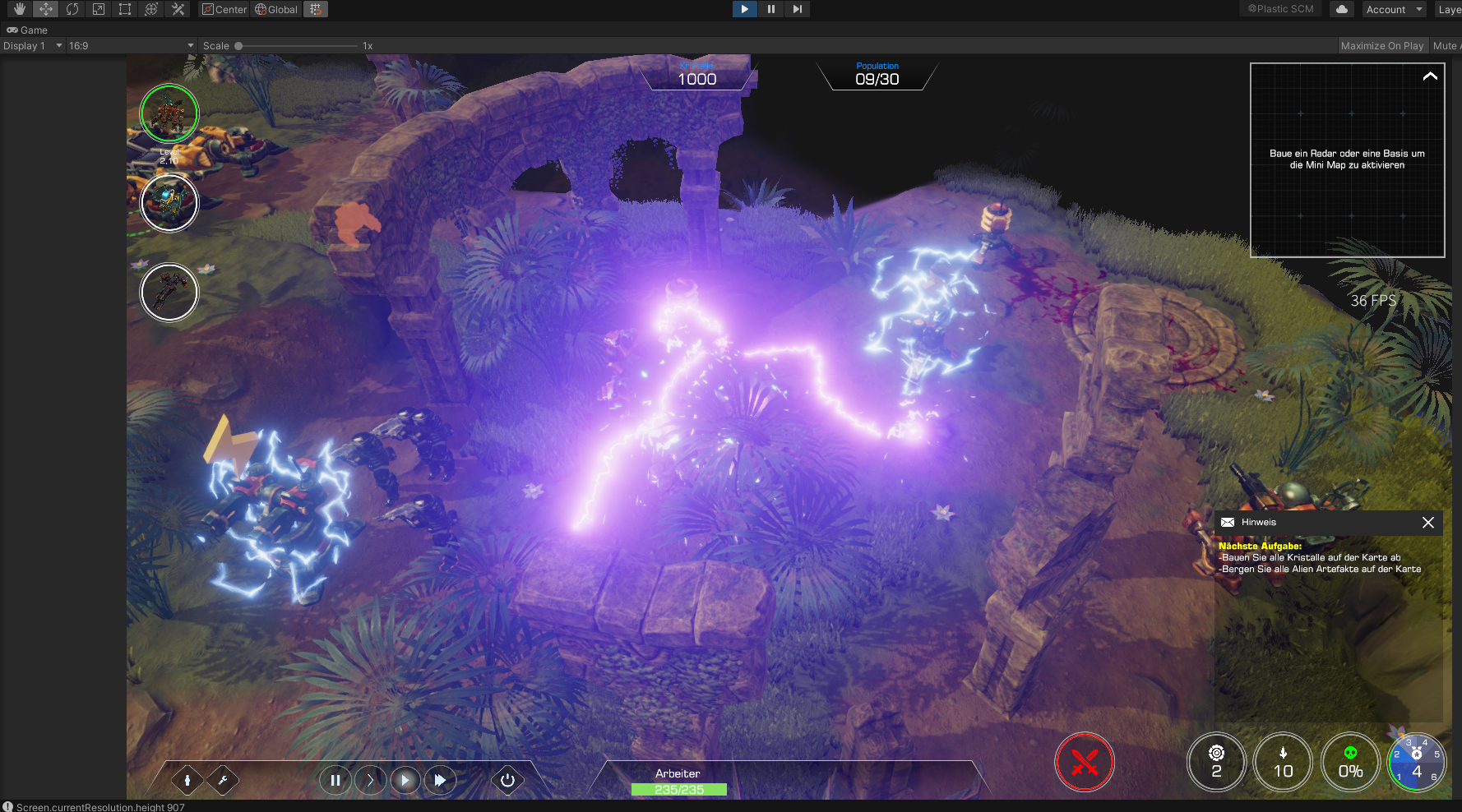Click the in-game power button icon

click(507, 780)
